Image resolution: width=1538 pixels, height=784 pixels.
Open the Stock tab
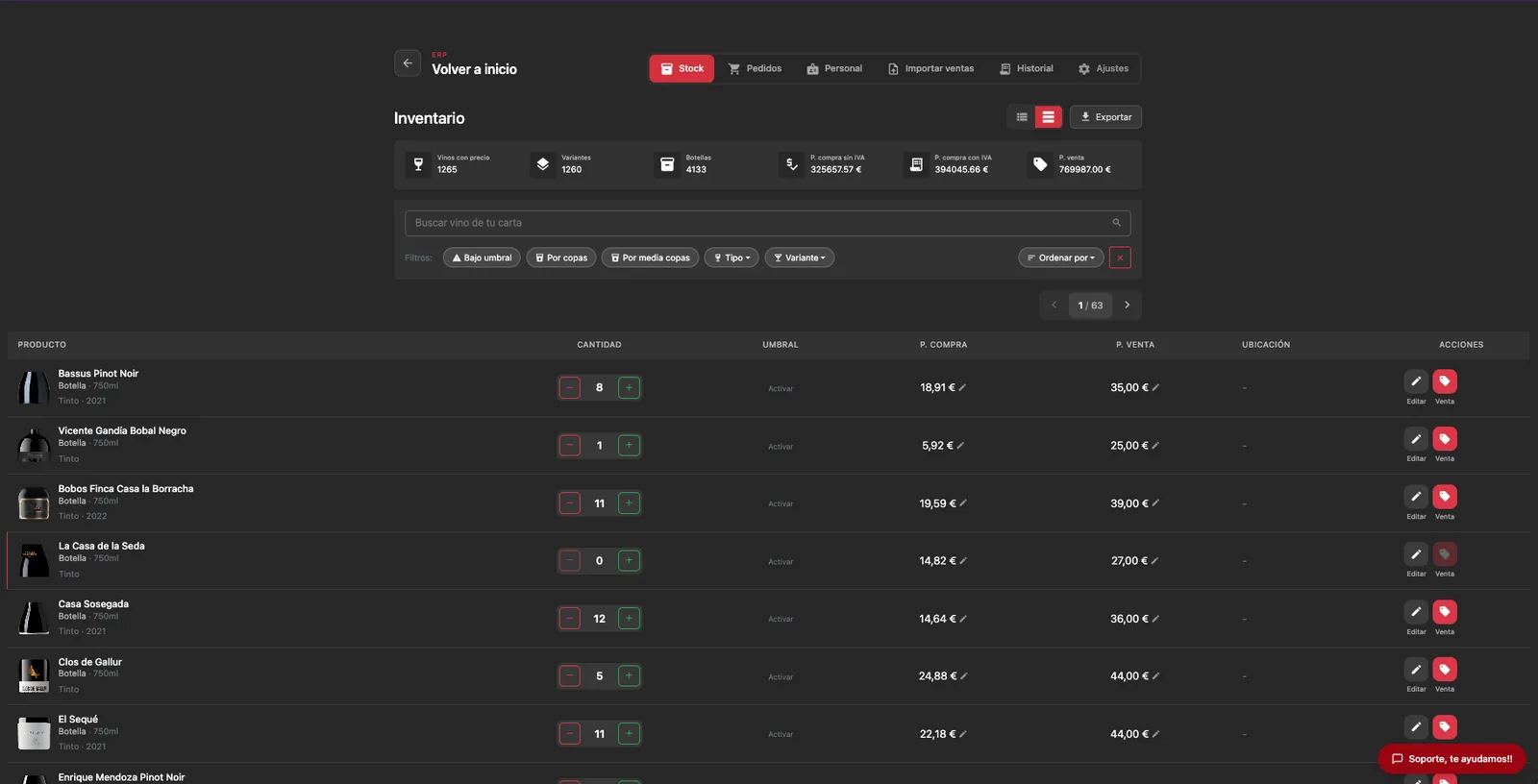click(682, 68)
